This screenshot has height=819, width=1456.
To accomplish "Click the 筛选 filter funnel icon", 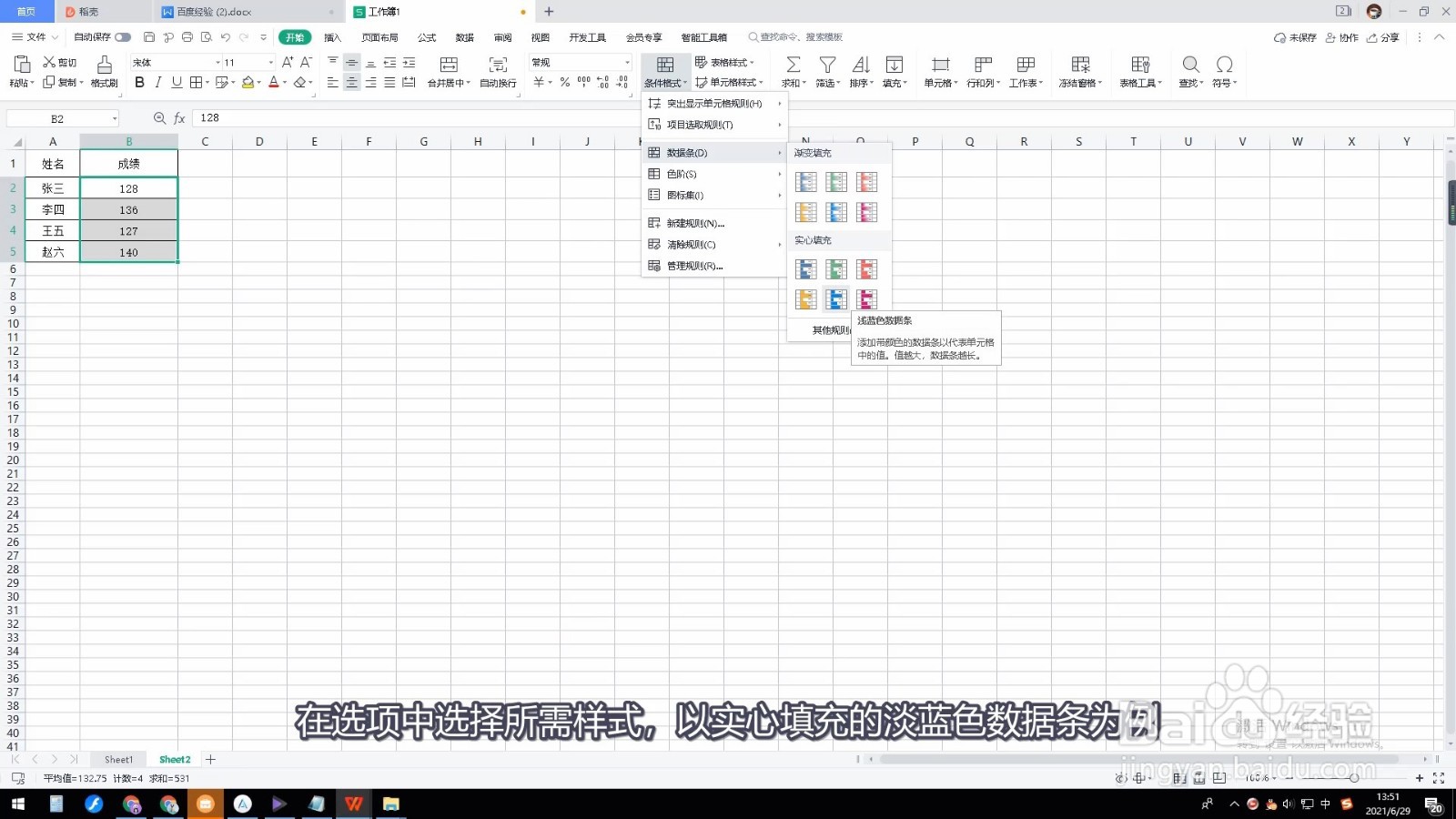I will (827, 65).
